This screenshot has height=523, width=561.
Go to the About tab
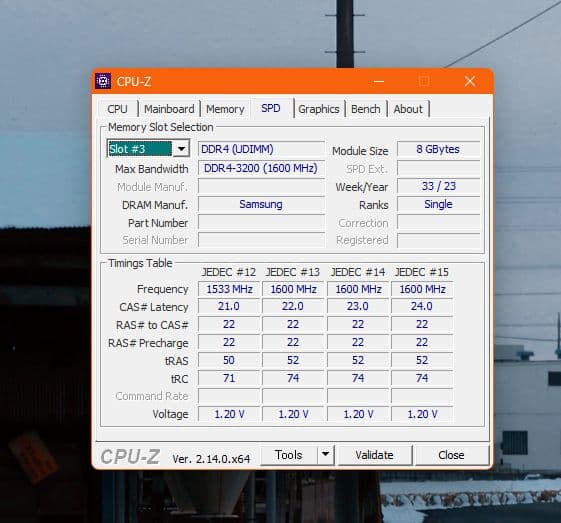[x=408, y=109]
